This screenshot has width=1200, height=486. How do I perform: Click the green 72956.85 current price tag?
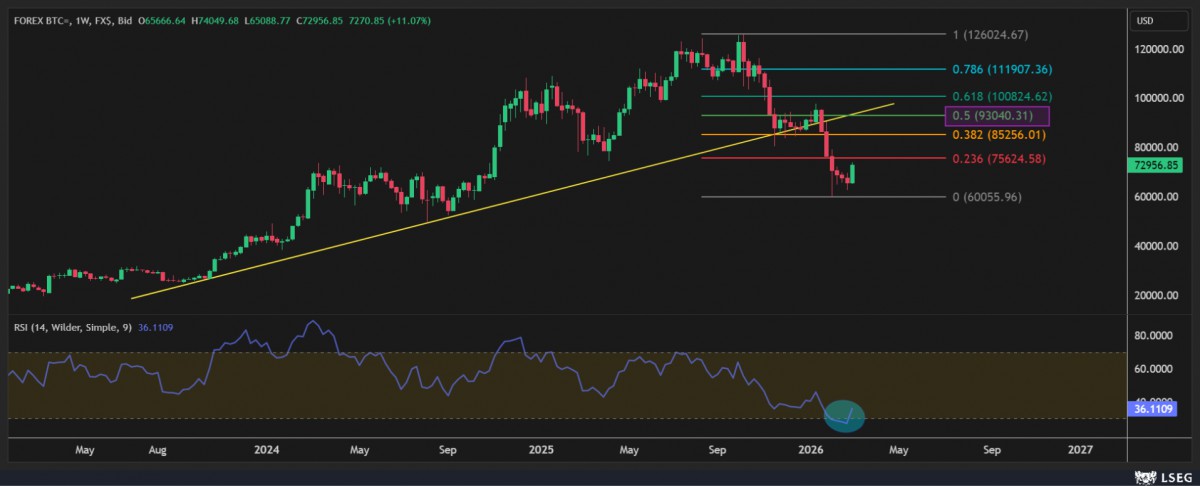tap(1154, 165)
